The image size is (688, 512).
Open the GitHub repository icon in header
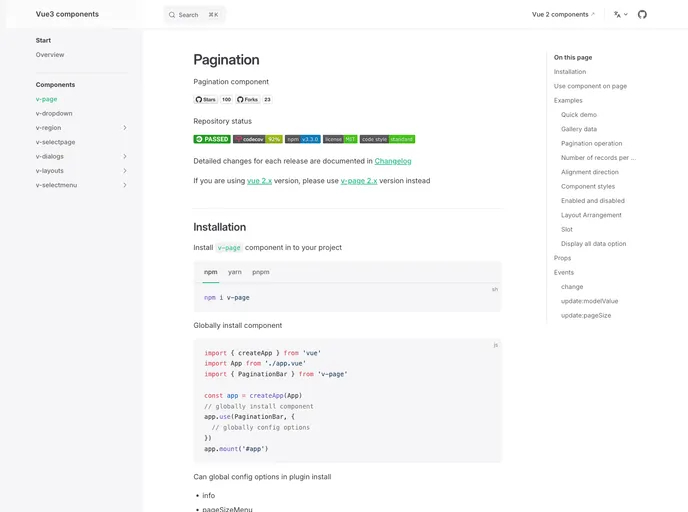(642, 14)
